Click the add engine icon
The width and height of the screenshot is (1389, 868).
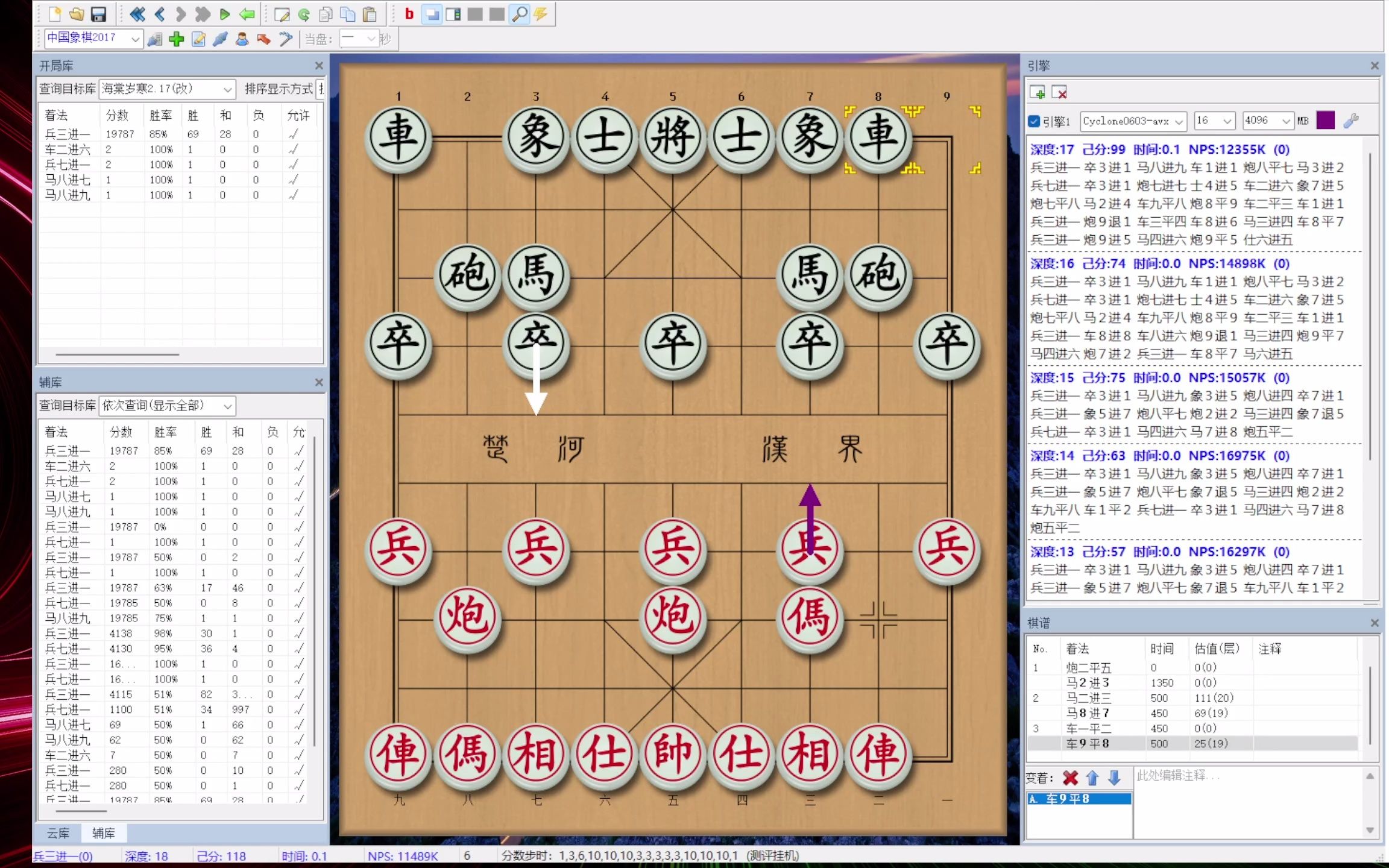pos(1038,92)
